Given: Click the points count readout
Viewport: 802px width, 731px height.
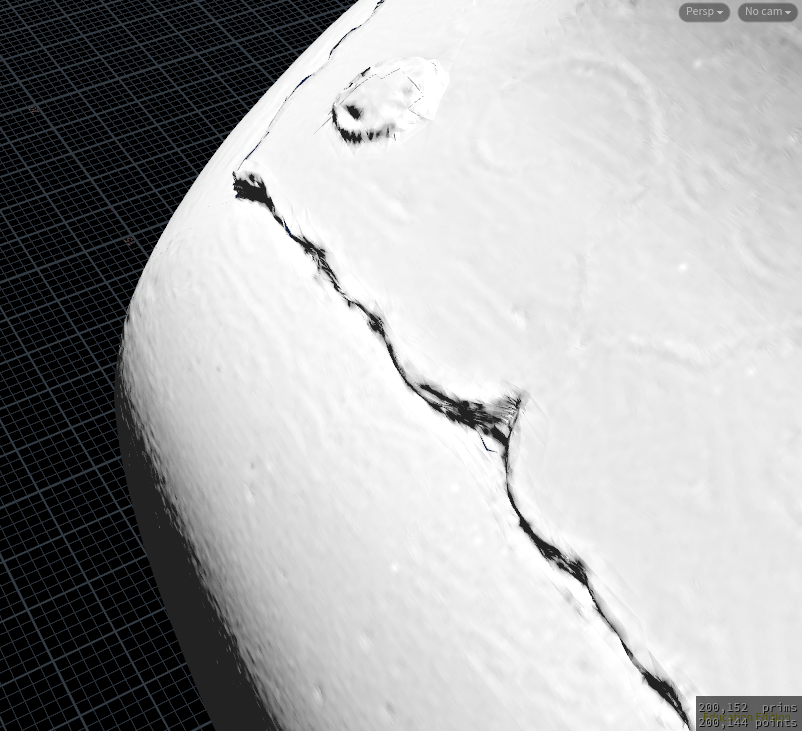Looking at the screenshot, I should (747, 723).
